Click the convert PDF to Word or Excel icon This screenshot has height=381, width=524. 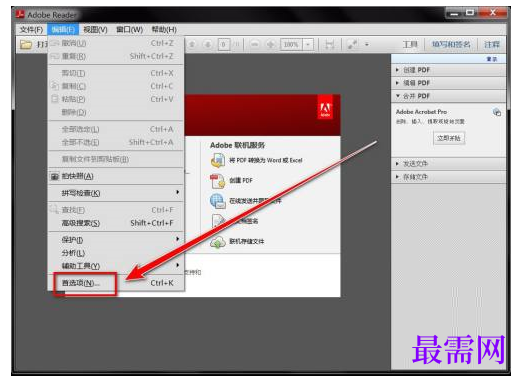pos(218,161)
